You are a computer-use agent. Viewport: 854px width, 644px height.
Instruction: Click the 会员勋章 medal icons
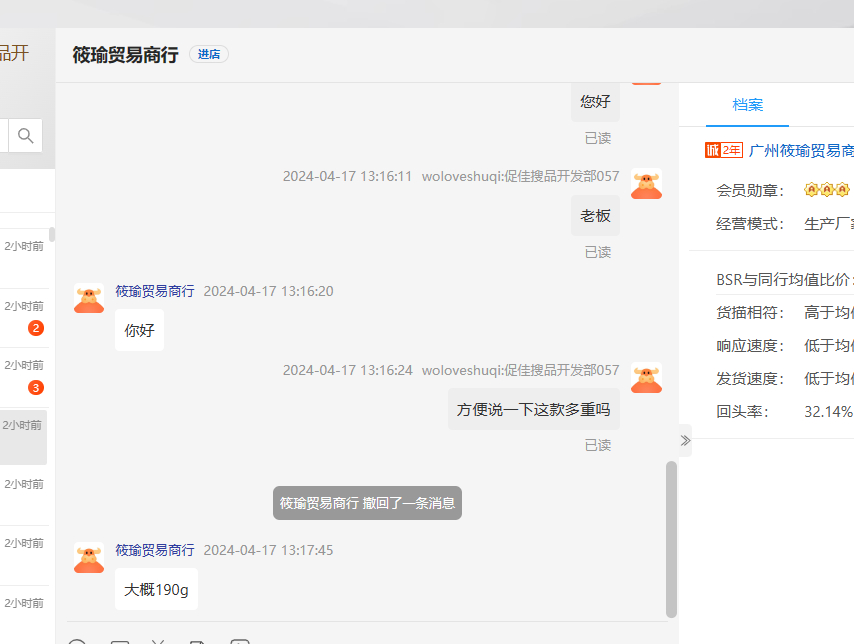[x=826, y=189]
